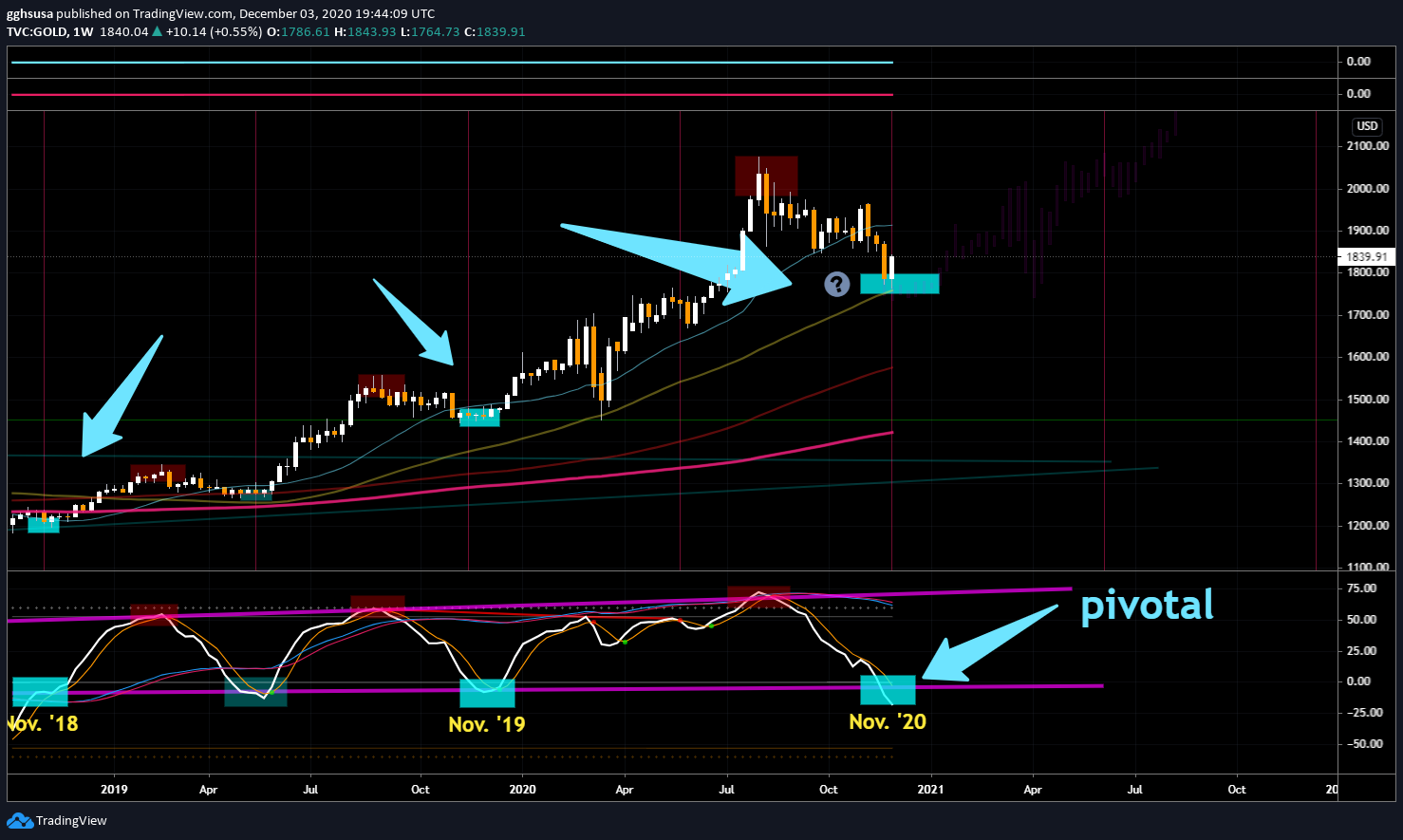Click the TradingView logo icon
Image resolution: width=1403 pixels, height=840 pixels.
(x=19, y=820)
